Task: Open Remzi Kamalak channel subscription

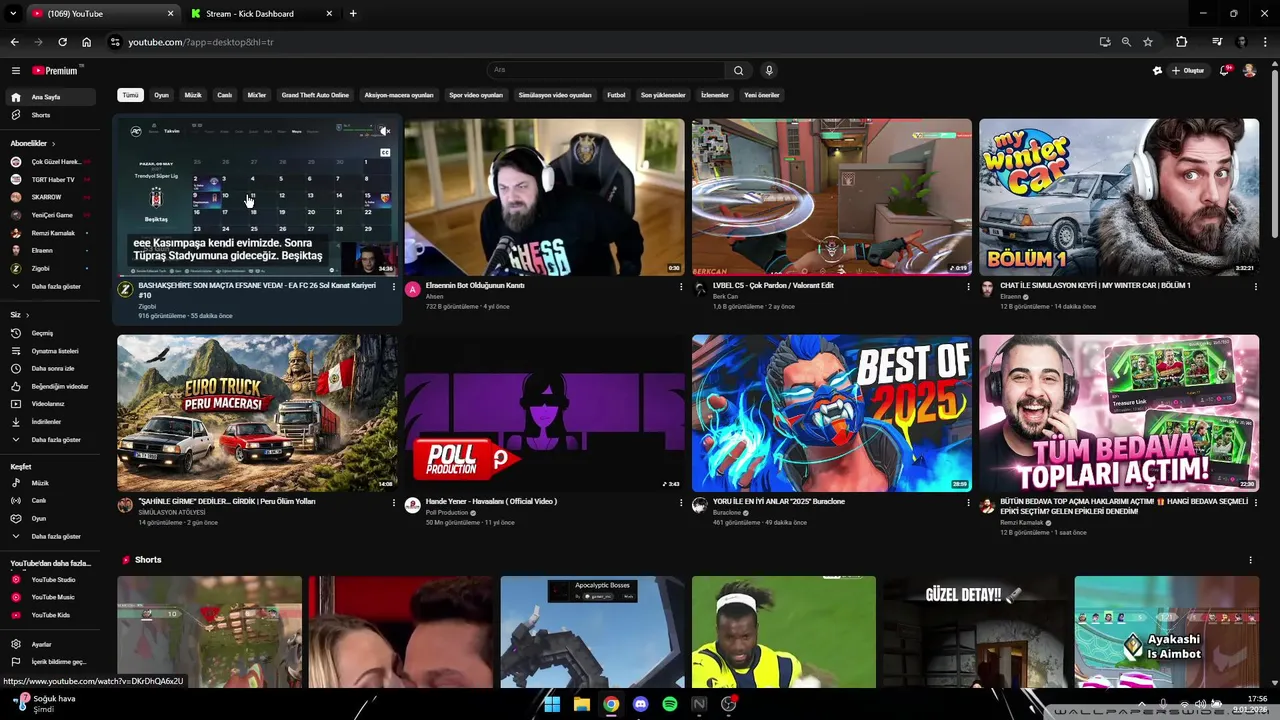Action: coord(49,233)
